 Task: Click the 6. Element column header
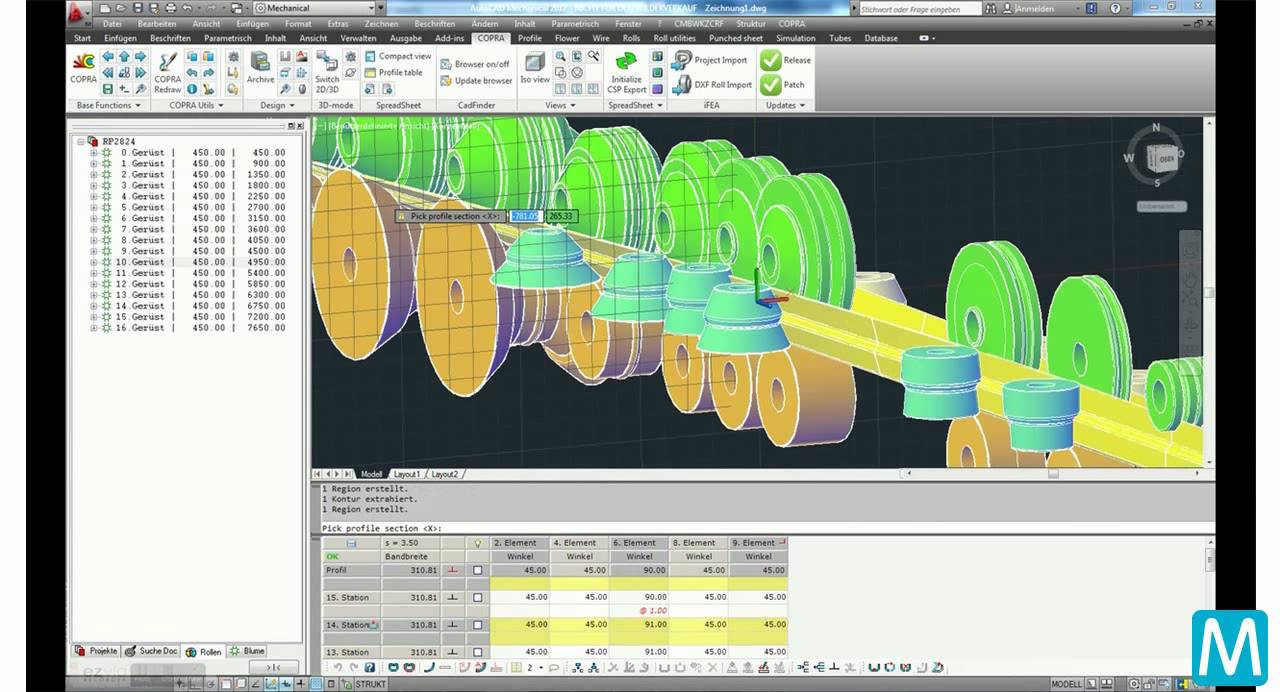639,543
